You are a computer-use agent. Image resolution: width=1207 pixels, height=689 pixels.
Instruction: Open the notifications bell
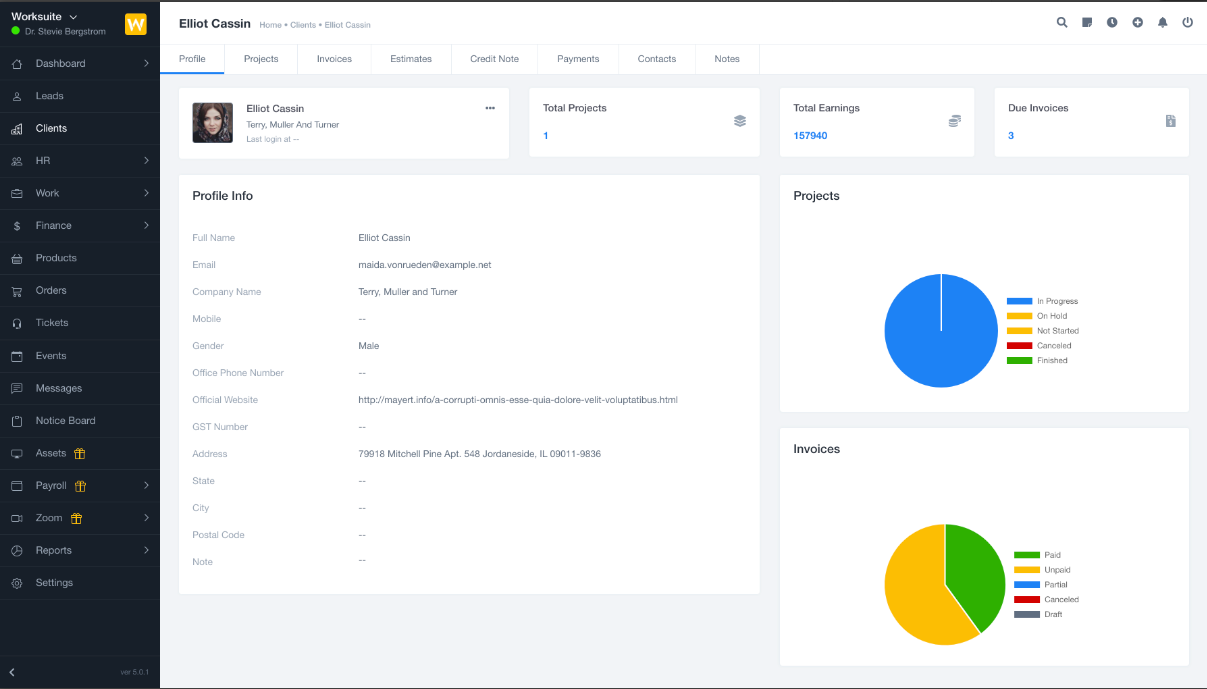click(x=1162, y=22)
